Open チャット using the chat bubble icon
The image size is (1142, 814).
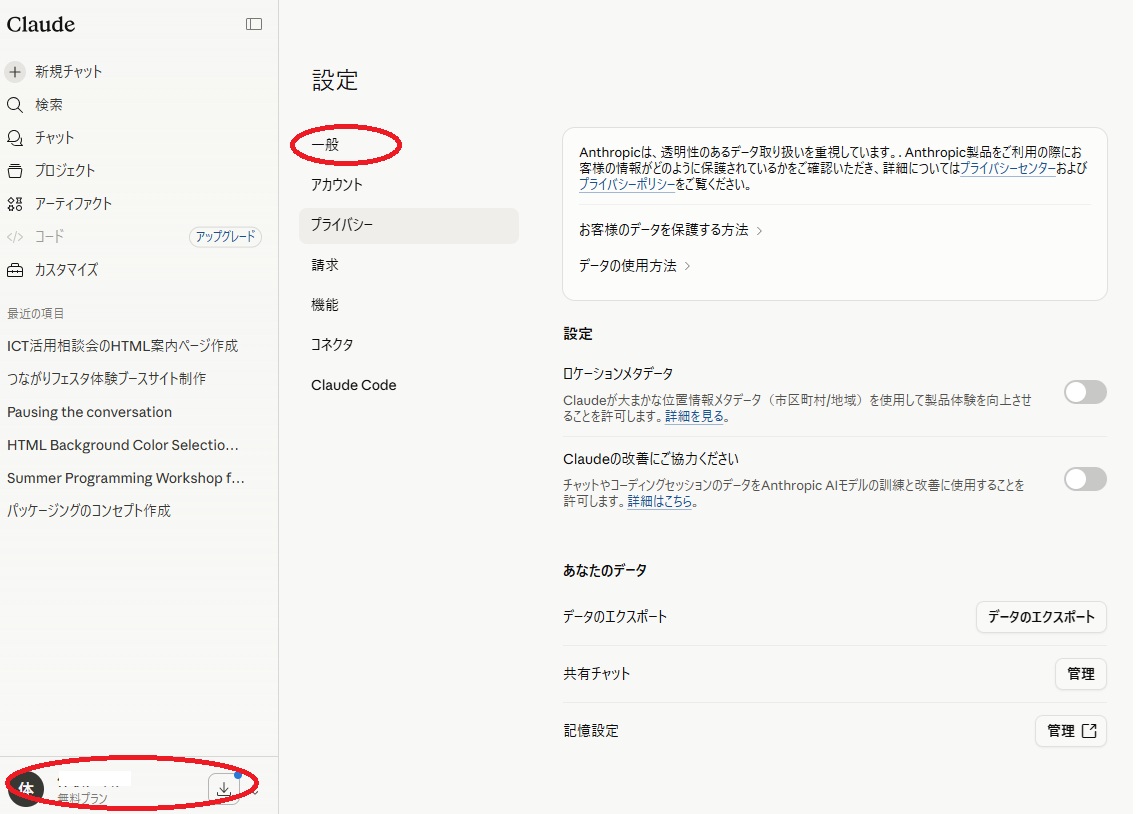pos(15,138)
